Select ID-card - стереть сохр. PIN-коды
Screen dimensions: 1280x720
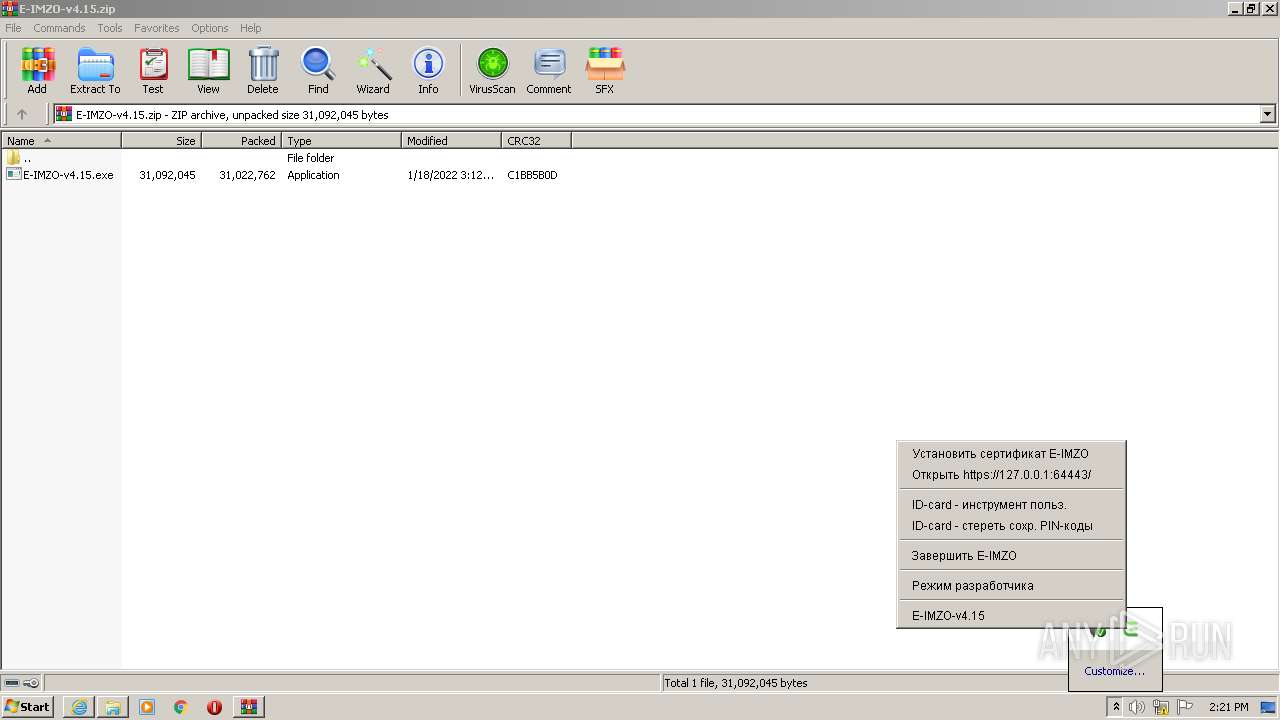tap(1011, 526)
